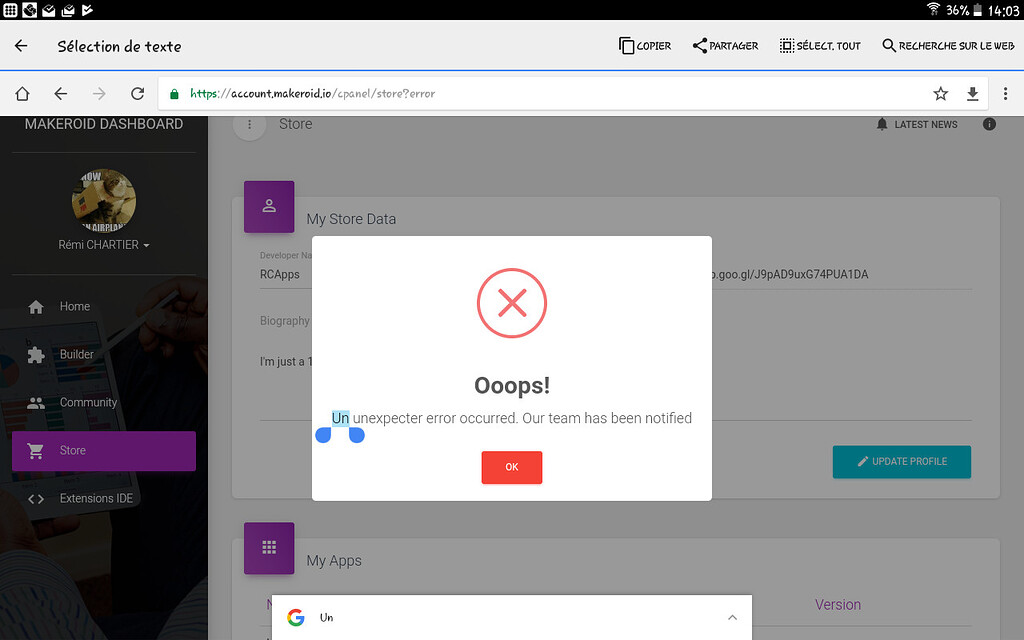Image resolution: width=1024 pixels, height=640 pixels.
Task: Click the My Apps grid icon
Action: (x=269, y=548)
